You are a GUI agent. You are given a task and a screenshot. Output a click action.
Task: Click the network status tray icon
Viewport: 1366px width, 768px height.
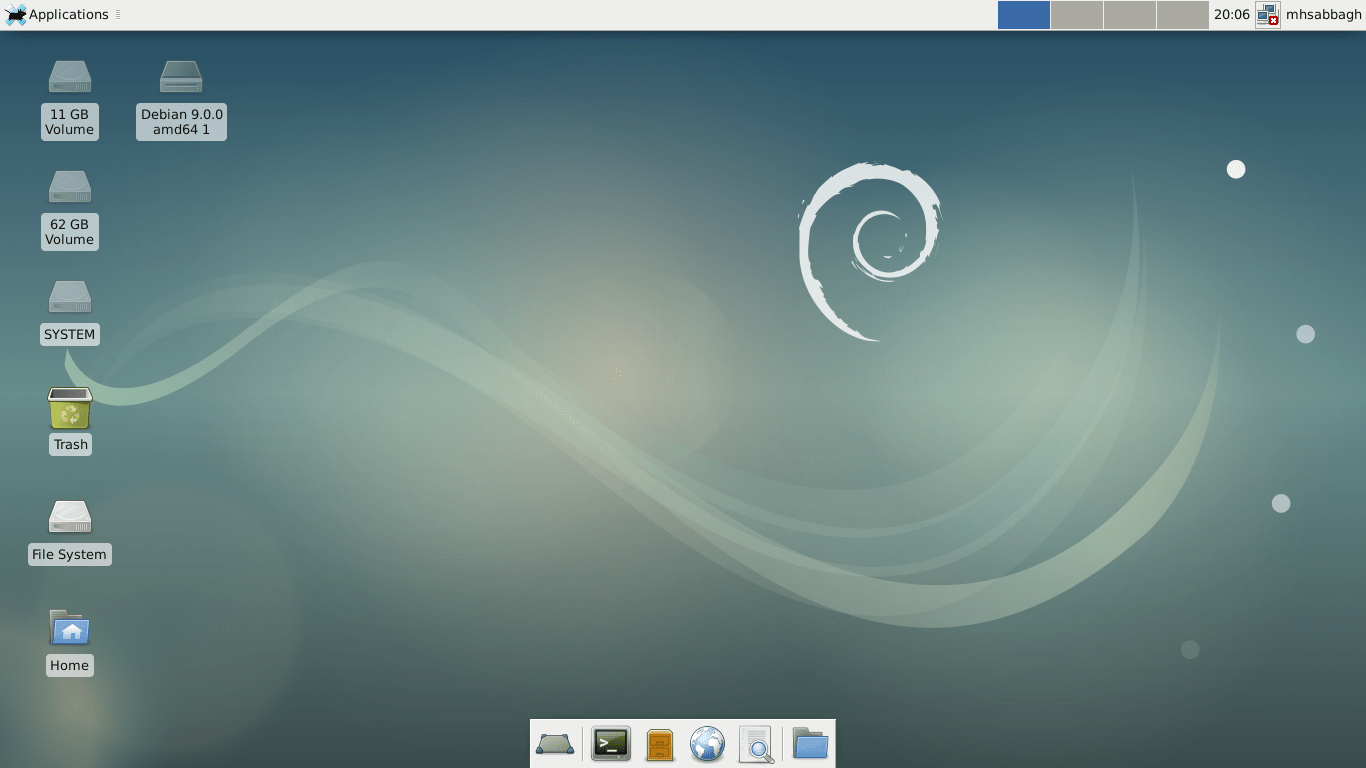pyautogui.click(x=1266, y=14)
